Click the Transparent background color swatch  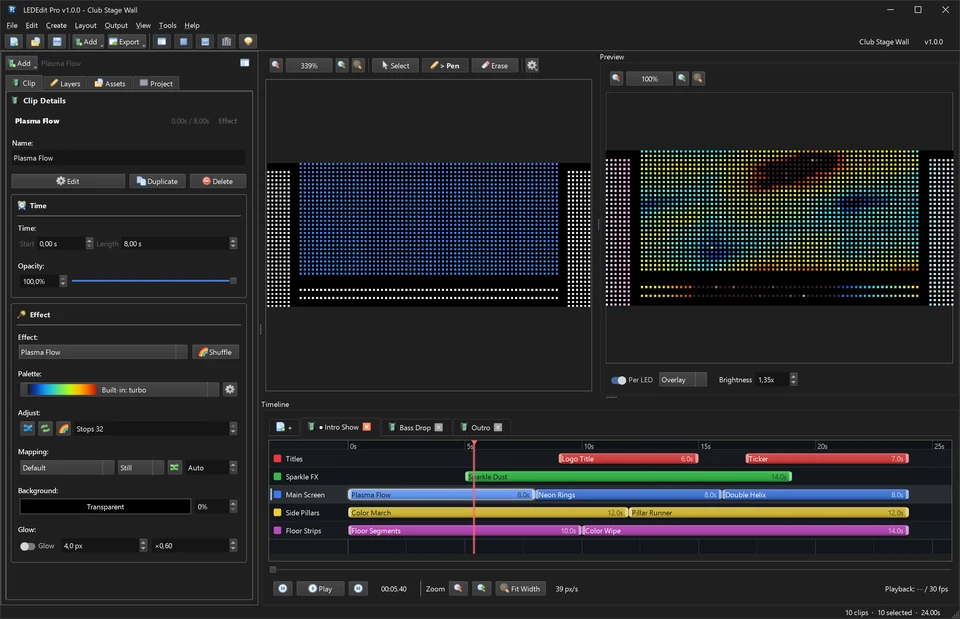(105, 507)
